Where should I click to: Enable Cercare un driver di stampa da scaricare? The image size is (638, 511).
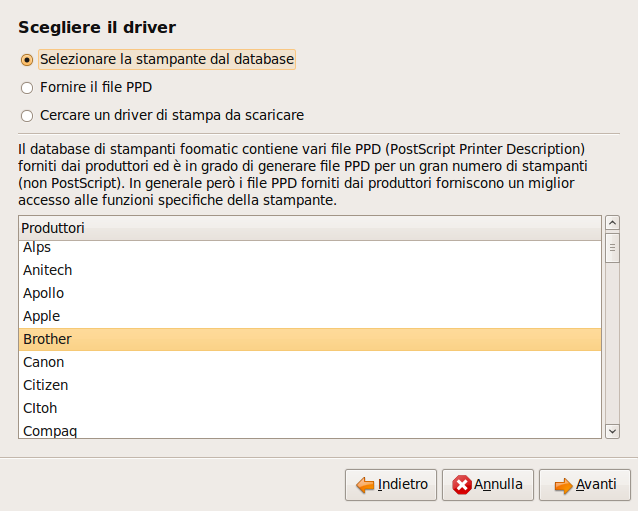(27, 116)
